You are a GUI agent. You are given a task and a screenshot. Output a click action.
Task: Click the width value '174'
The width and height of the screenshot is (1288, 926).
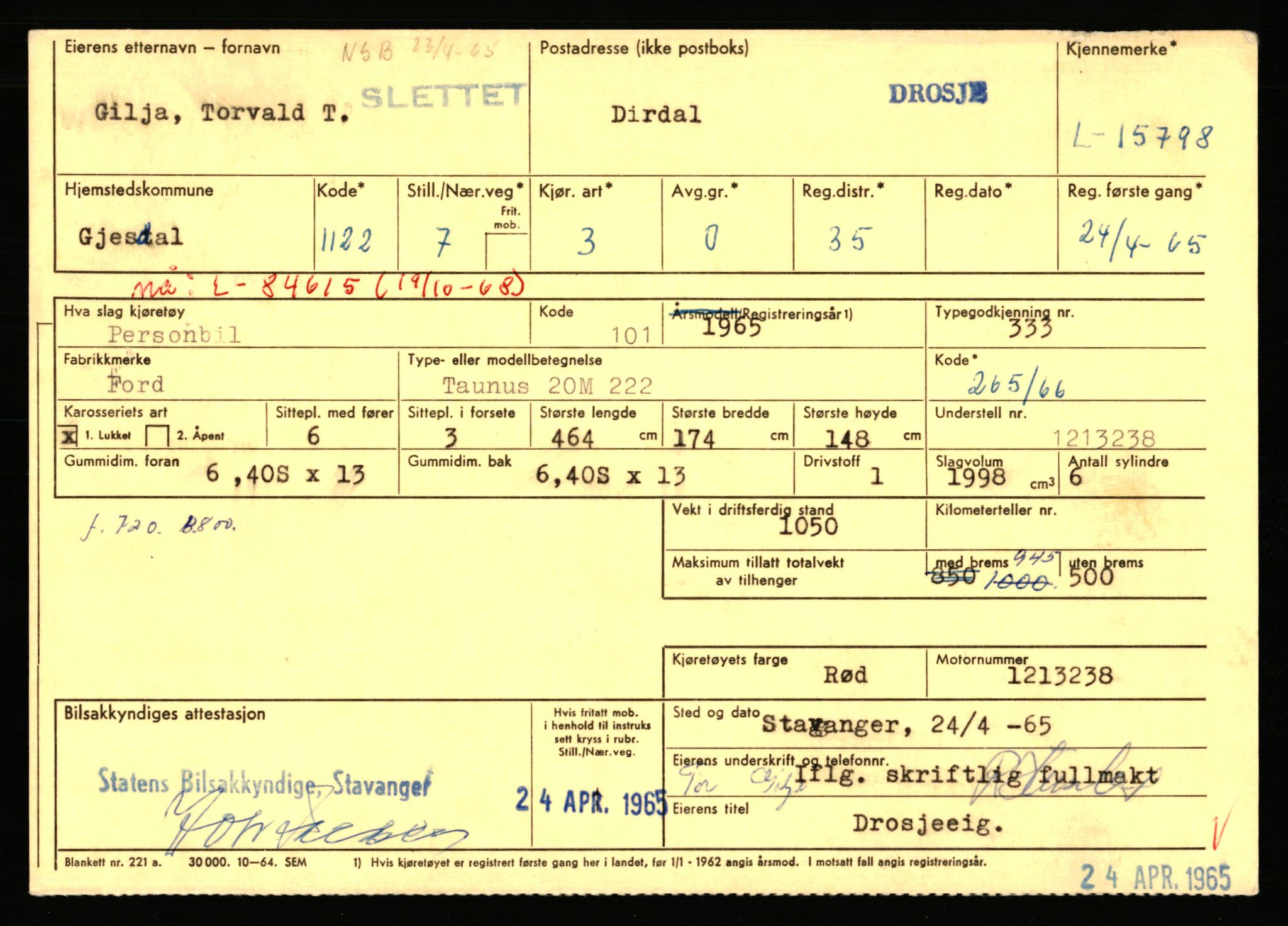(694, 438)
